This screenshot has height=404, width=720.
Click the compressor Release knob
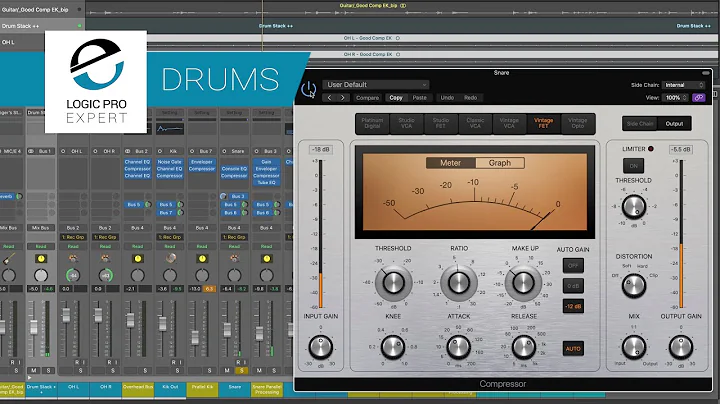click(x=523, y=347)
